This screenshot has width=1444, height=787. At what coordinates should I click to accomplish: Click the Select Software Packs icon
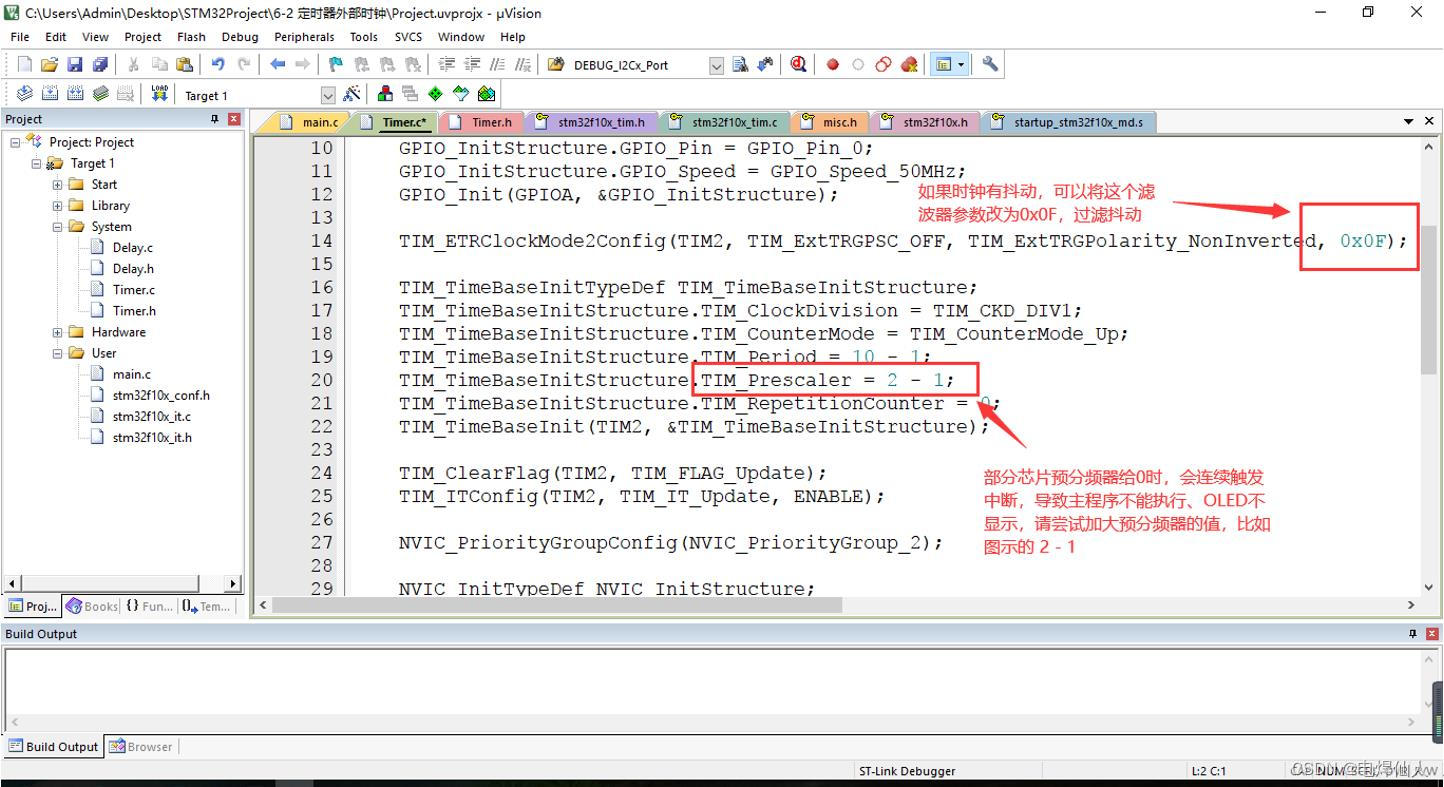[461, 94]
